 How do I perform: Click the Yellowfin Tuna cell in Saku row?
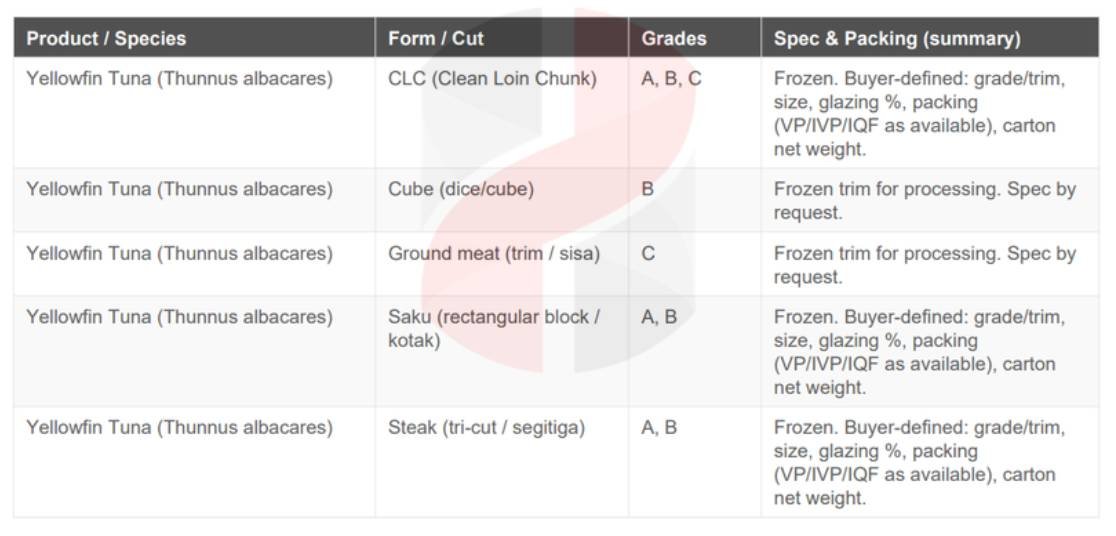[179, 317]
